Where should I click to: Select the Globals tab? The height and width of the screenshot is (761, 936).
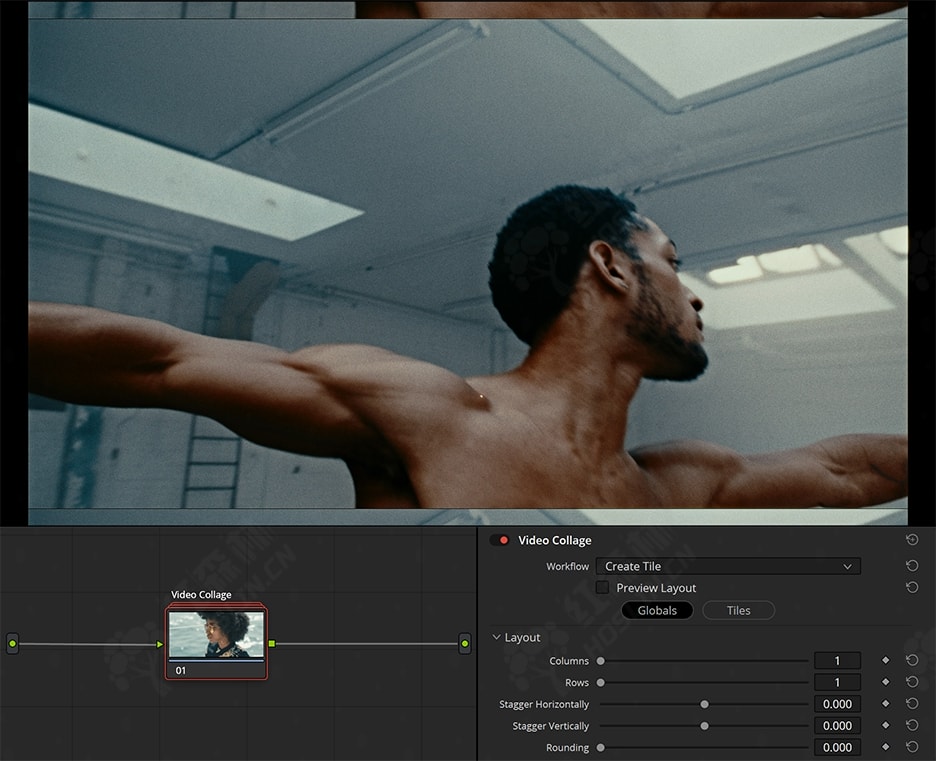(657, 610)
